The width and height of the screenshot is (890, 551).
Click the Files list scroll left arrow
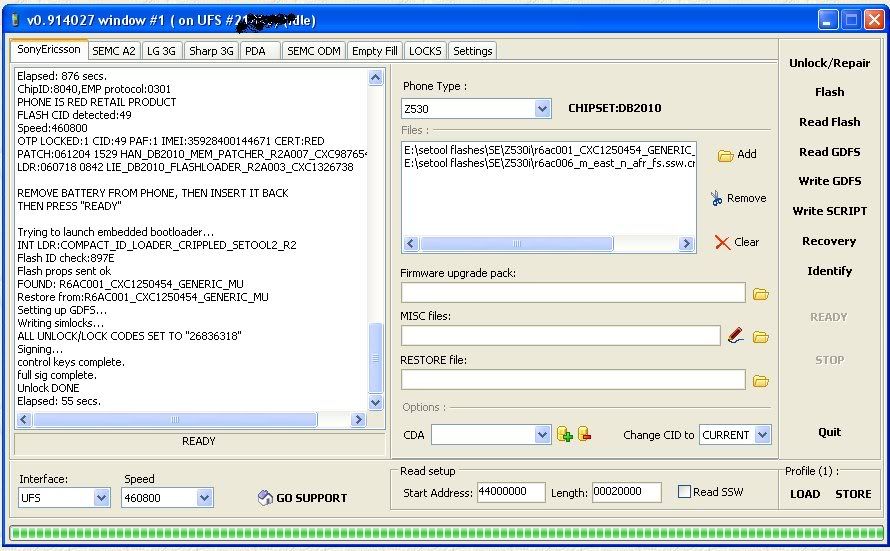[412, 244]
